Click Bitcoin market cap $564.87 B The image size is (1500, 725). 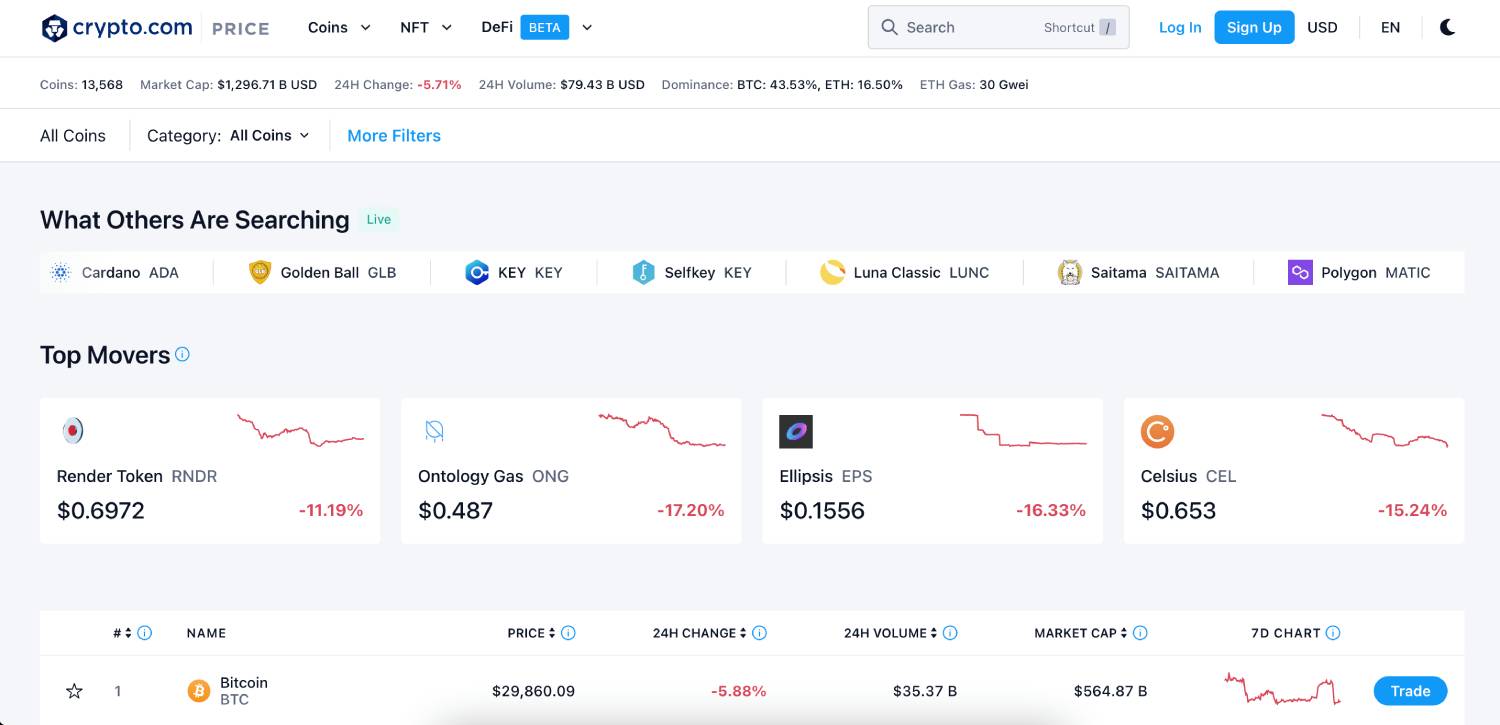click(x=1110, y=691)
